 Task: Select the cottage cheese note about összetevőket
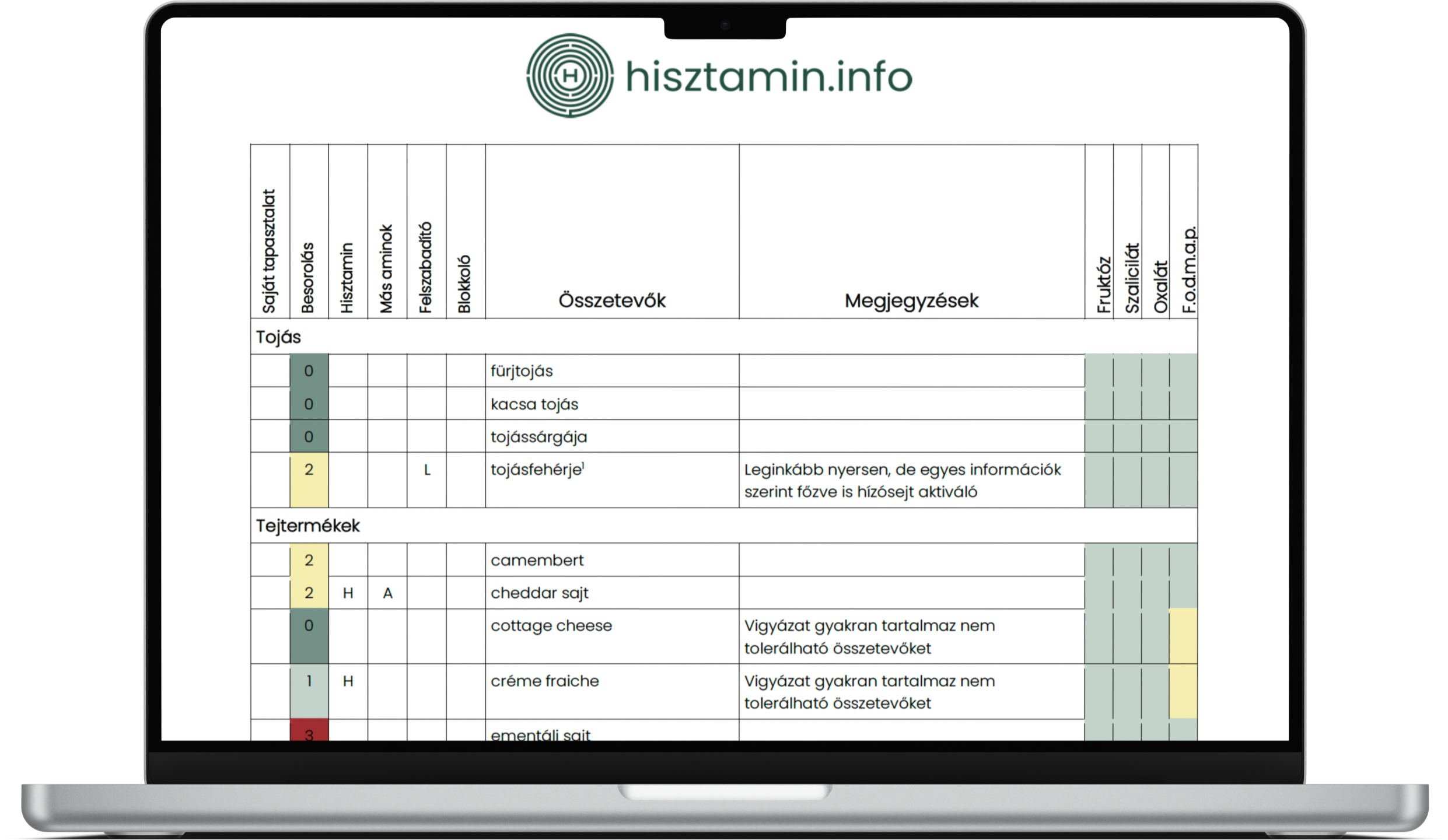tap(869, 637)
